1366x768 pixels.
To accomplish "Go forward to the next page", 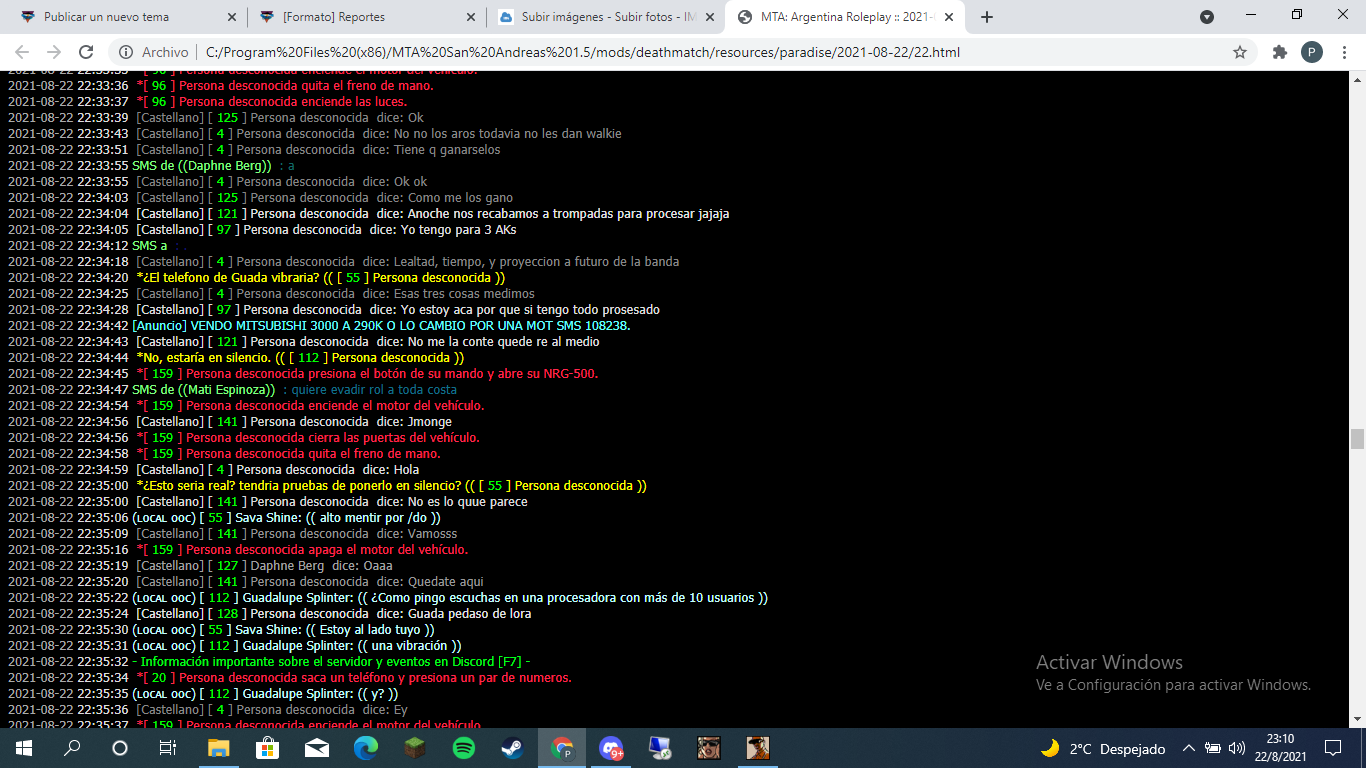I will click(x=54, y=52).
